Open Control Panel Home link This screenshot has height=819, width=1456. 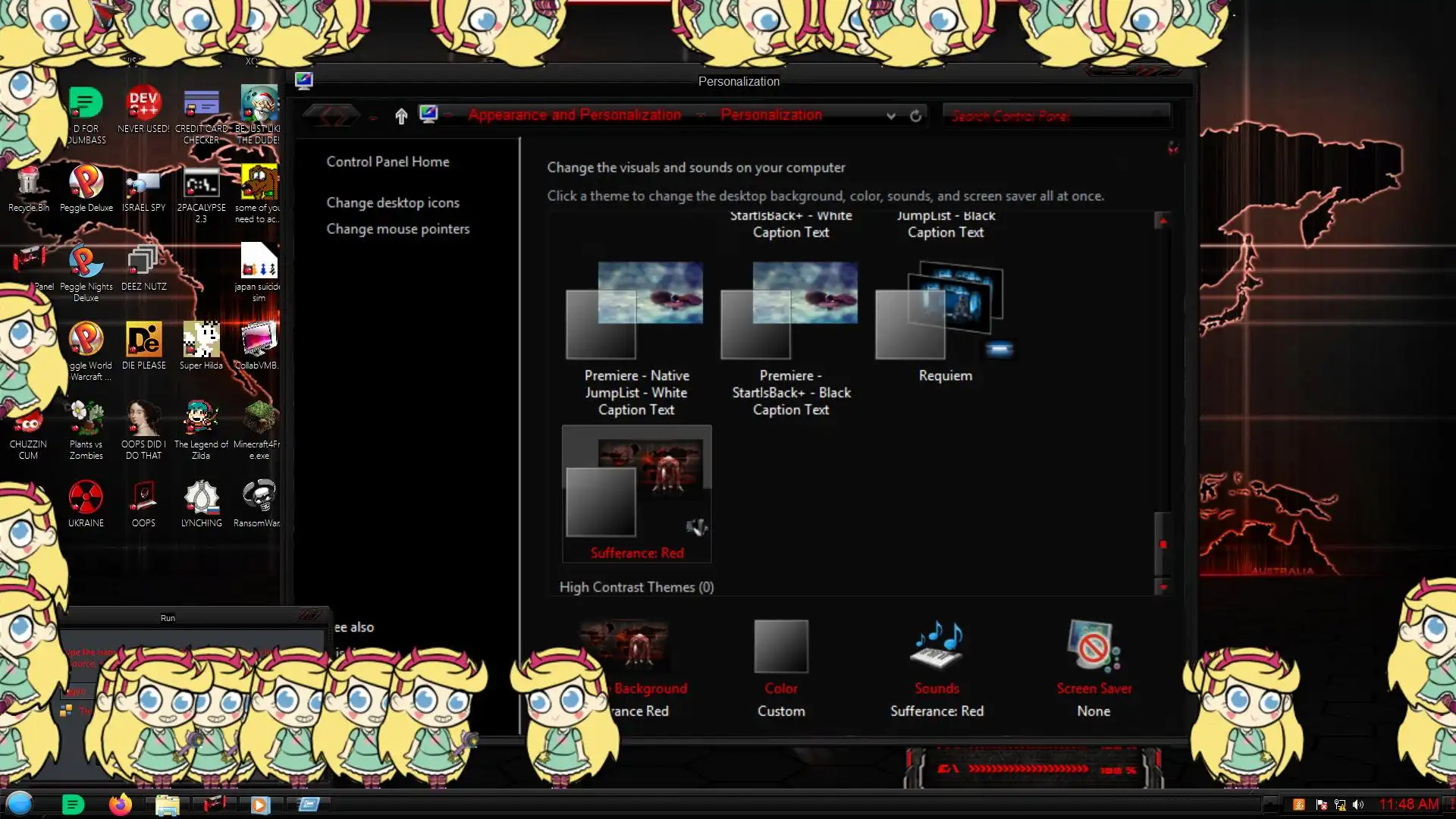[x=388, y=162]
